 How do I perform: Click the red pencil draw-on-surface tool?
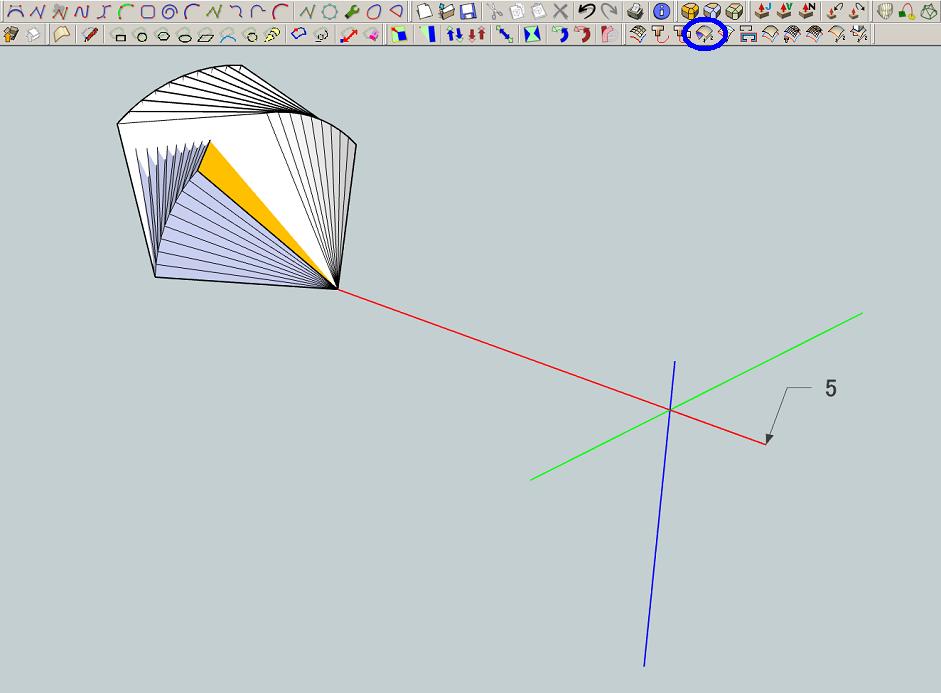(x=91, y=34)
